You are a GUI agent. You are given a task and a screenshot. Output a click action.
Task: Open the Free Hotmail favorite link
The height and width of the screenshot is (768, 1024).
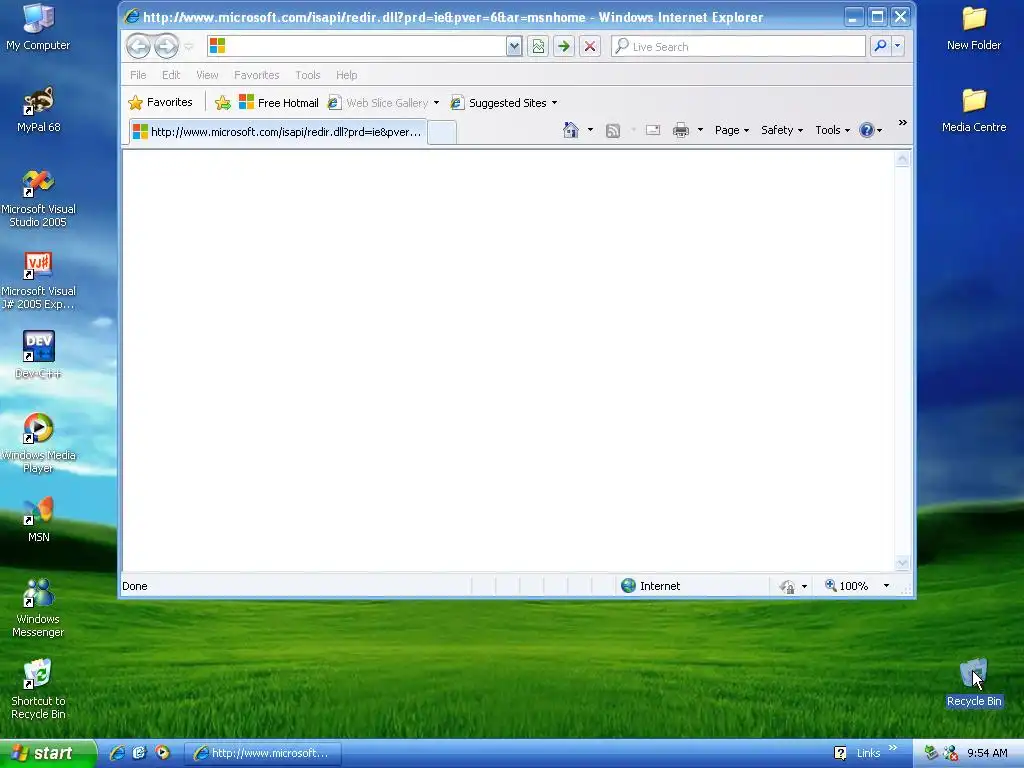pyautogui.click(x=279, y=103)
